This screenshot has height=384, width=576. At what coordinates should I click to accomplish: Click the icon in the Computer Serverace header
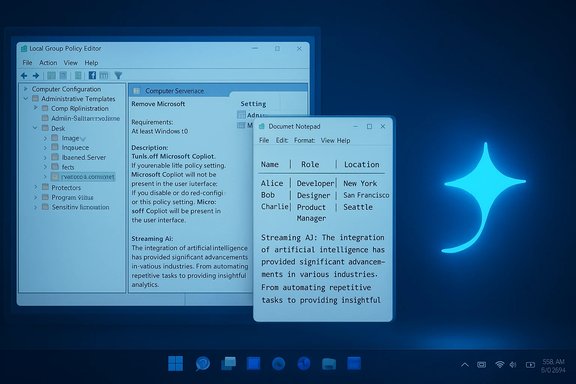click(137, 90)
